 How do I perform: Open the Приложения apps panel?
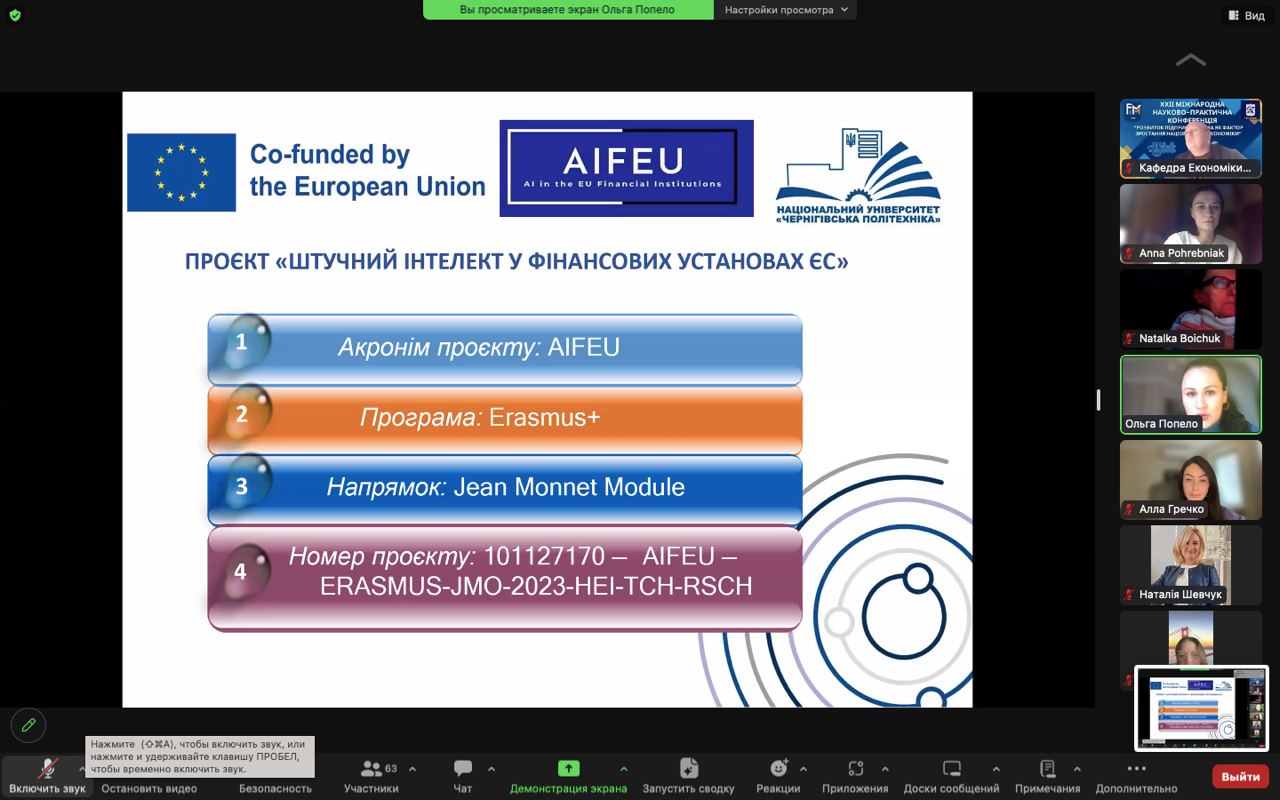(855, 768)
